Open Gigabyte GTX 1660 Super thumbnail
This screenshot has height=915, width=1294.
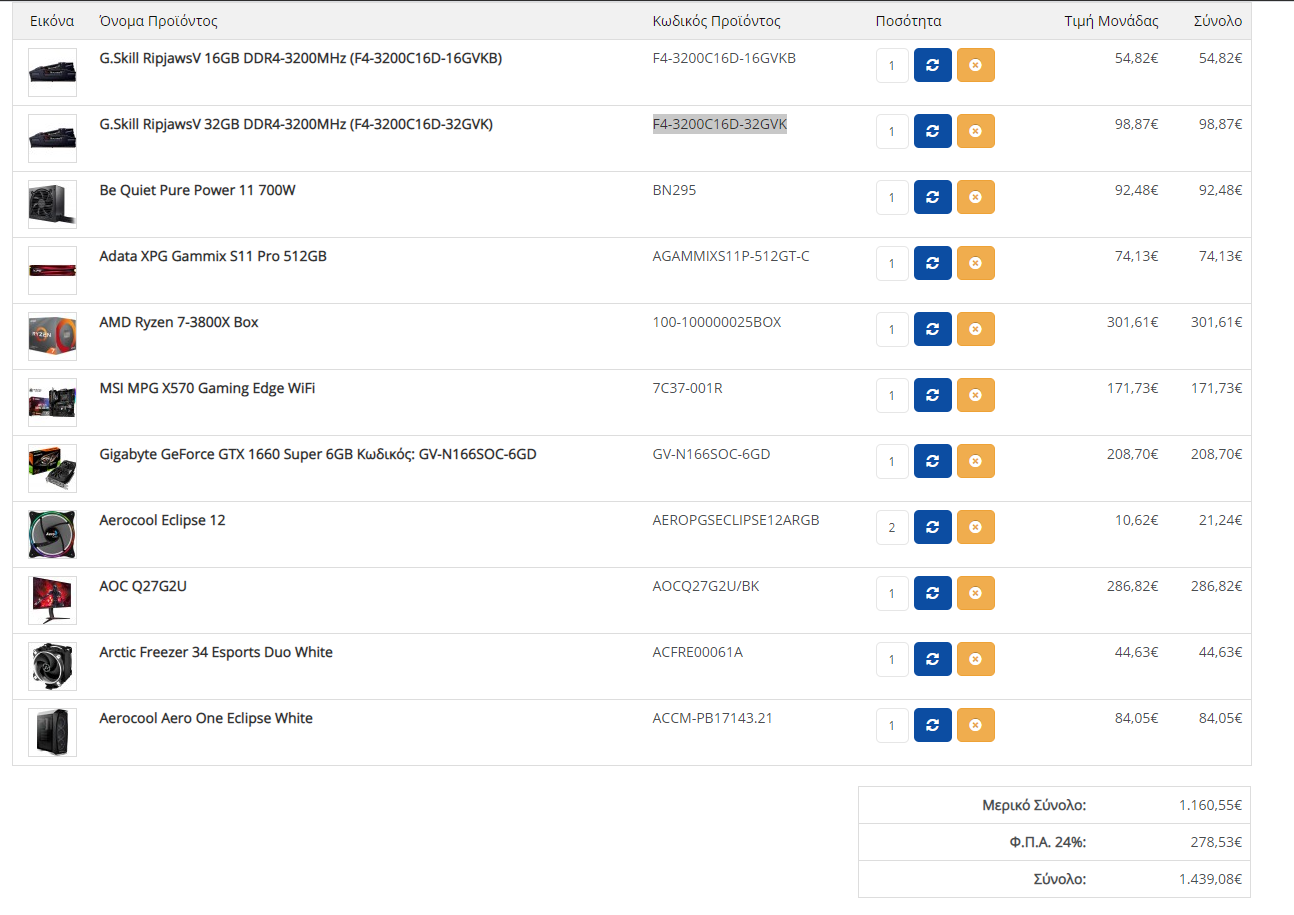[53, 469]
